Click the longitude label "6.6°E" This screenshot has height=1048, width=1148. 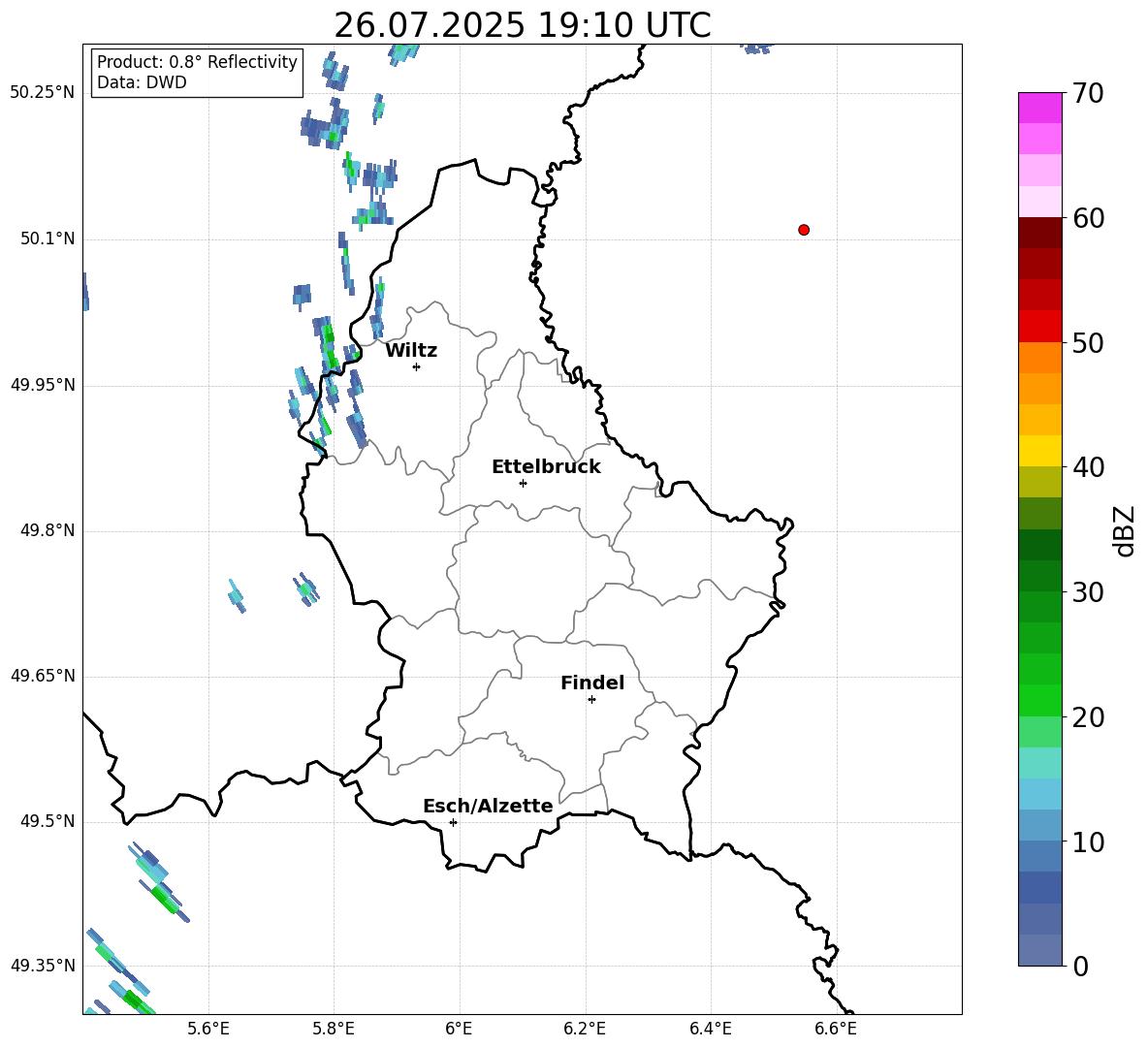836,1029
